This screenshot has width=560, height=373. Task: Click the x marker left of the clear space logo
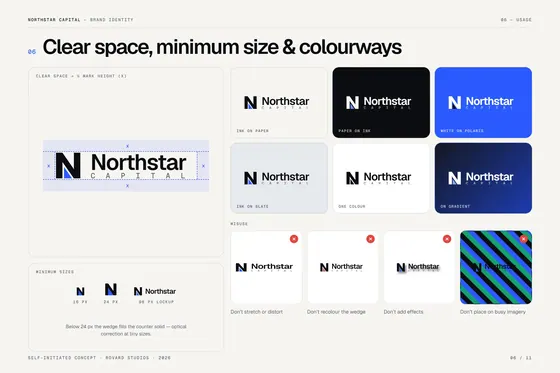[x=49, y=166]
